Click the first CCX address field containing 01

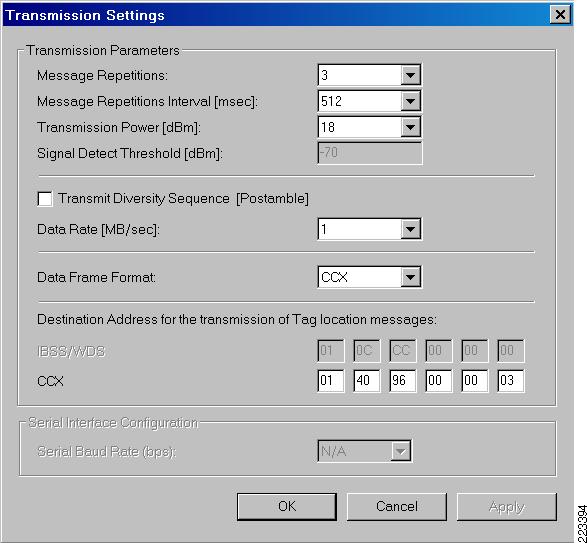(x=331, y=381)
